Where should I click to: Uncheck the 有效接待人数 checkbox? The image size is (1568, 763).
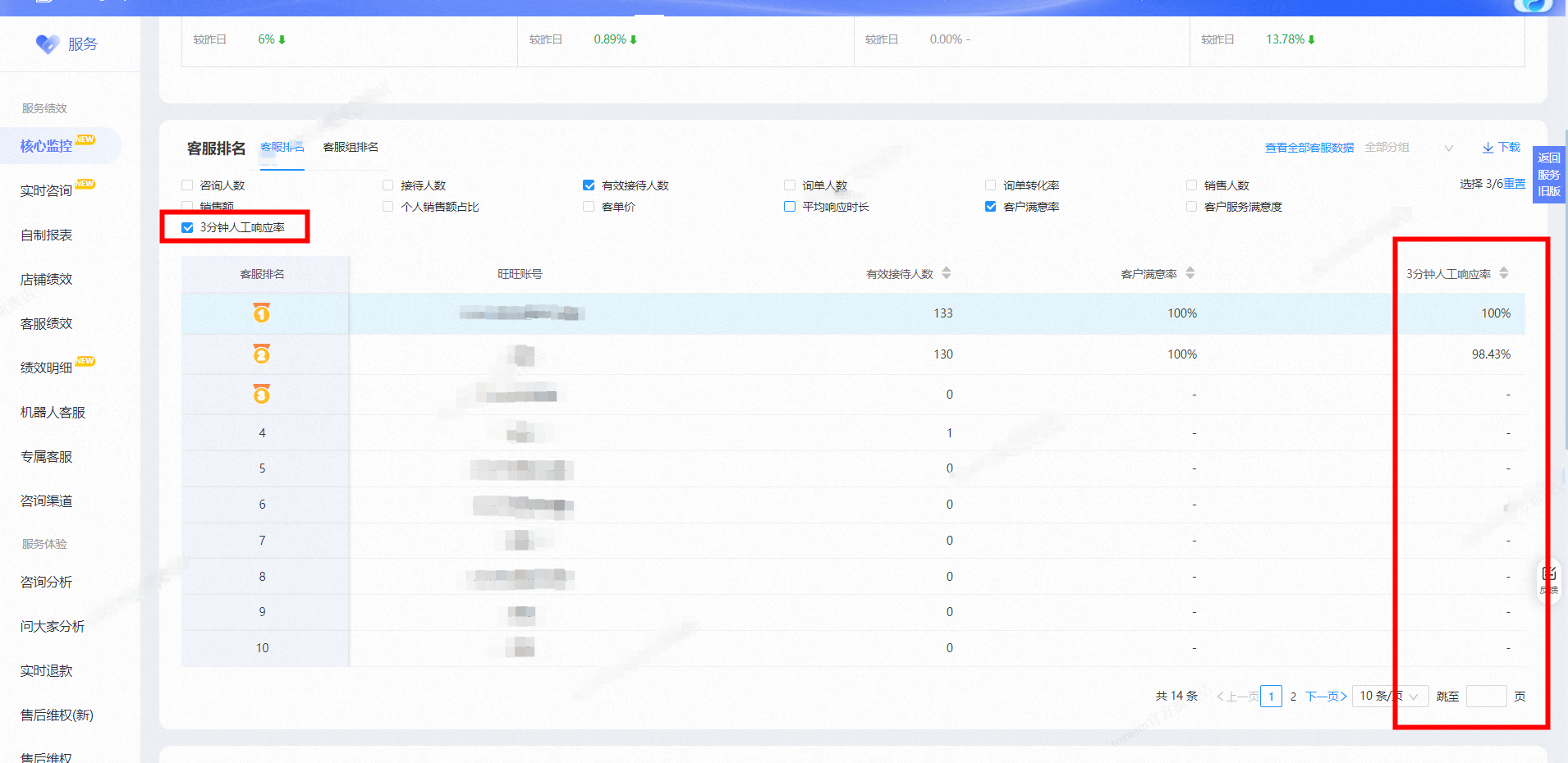tap(589, 185)
